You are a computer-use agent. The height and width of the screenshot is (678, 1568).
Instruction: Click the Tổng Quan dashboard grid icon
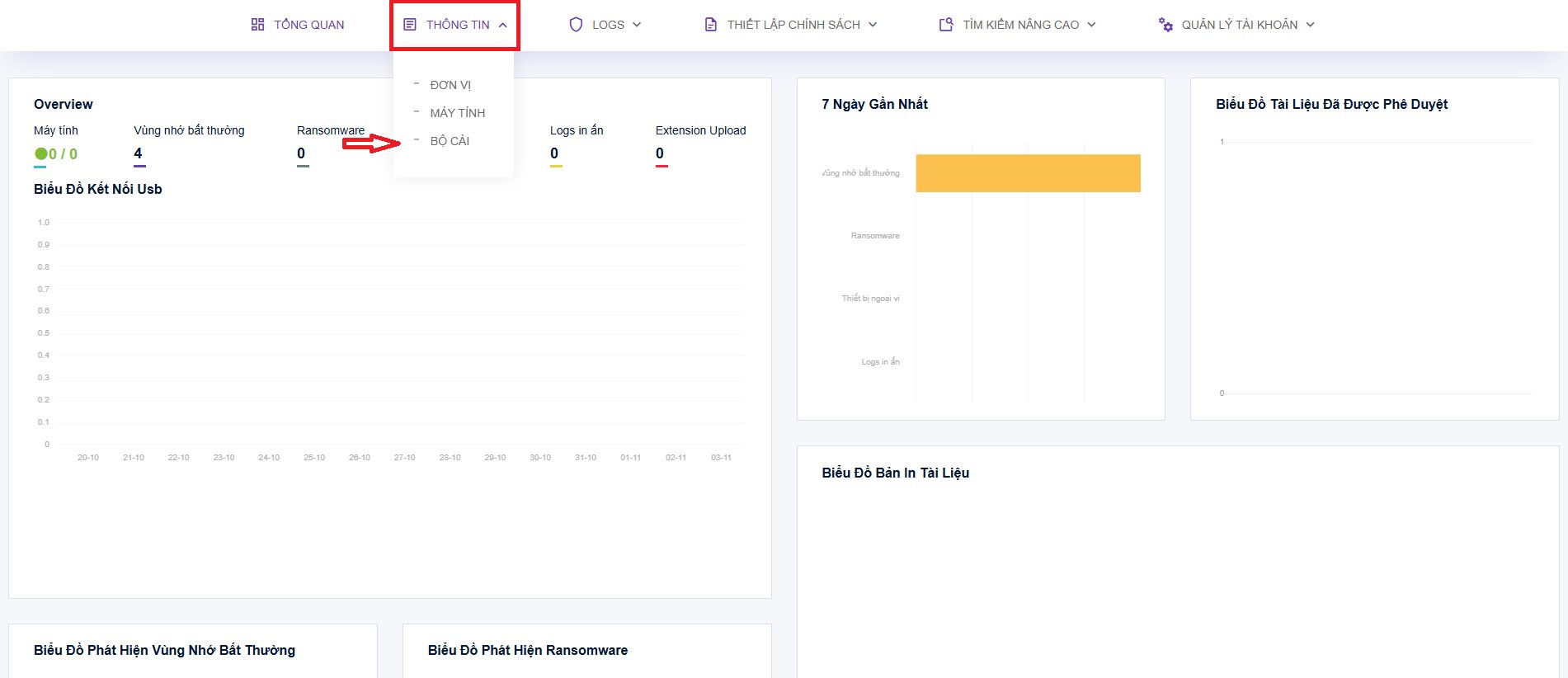tap(257, 25)
